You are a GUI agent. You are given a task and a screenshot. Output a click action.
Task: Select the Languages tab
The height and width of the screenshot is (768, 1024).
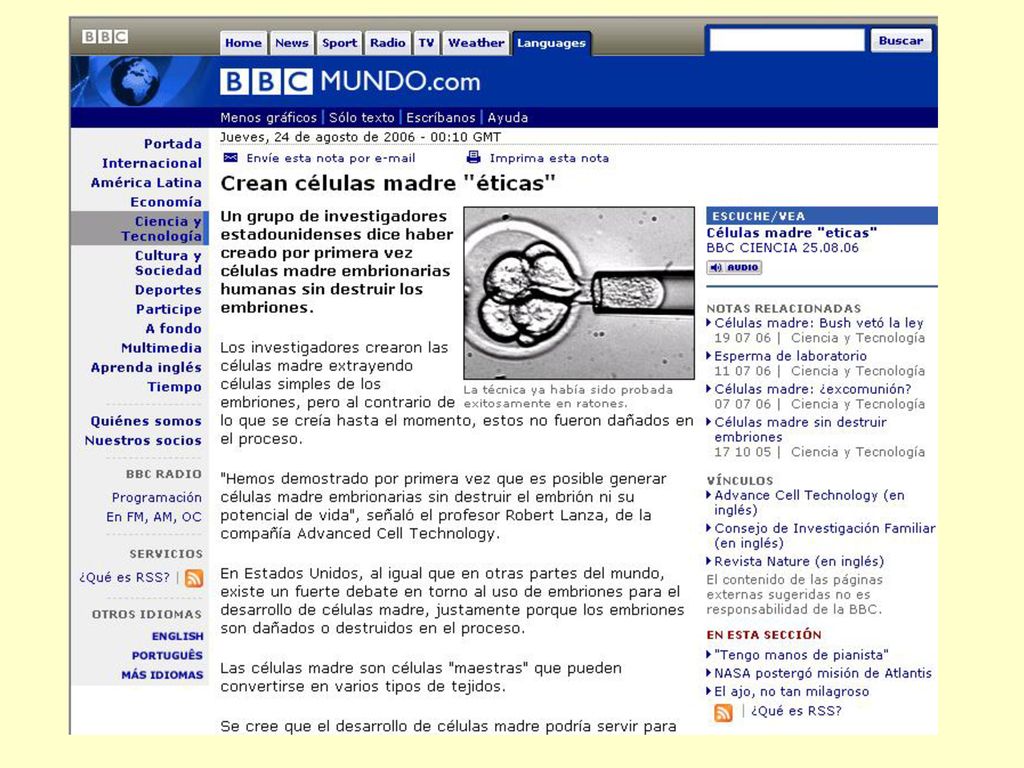click(x=551, y=42)
